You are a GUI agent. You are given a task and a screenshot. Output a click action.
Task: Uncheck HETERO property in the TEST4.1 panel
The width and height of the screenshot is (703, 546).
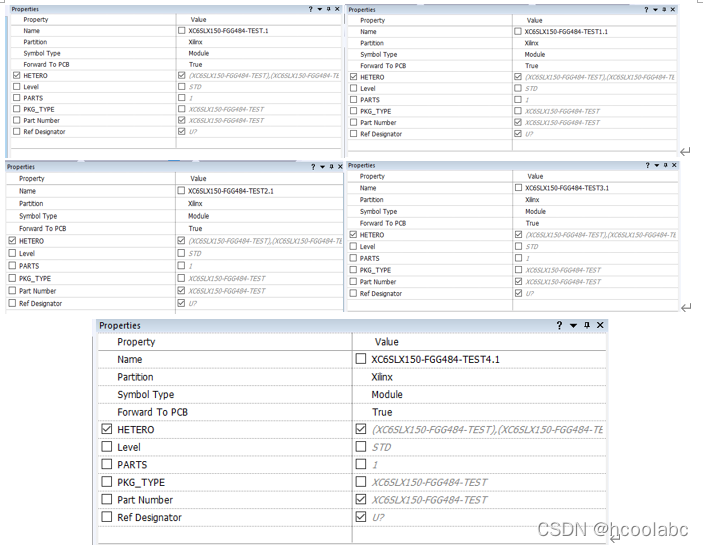[x=106, y=429]
